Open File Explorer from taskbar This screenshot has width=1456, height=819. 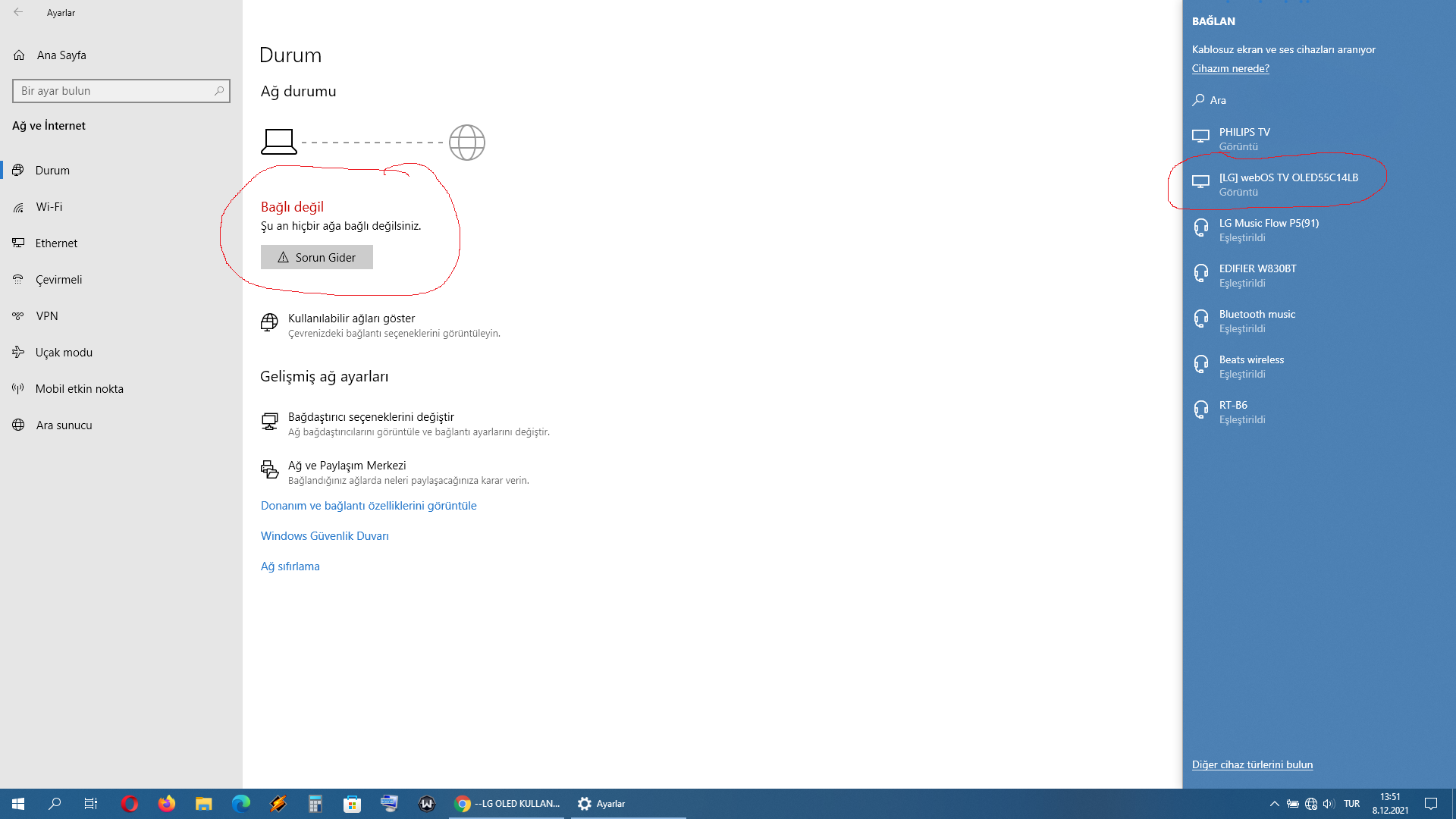tap(204, 804)
